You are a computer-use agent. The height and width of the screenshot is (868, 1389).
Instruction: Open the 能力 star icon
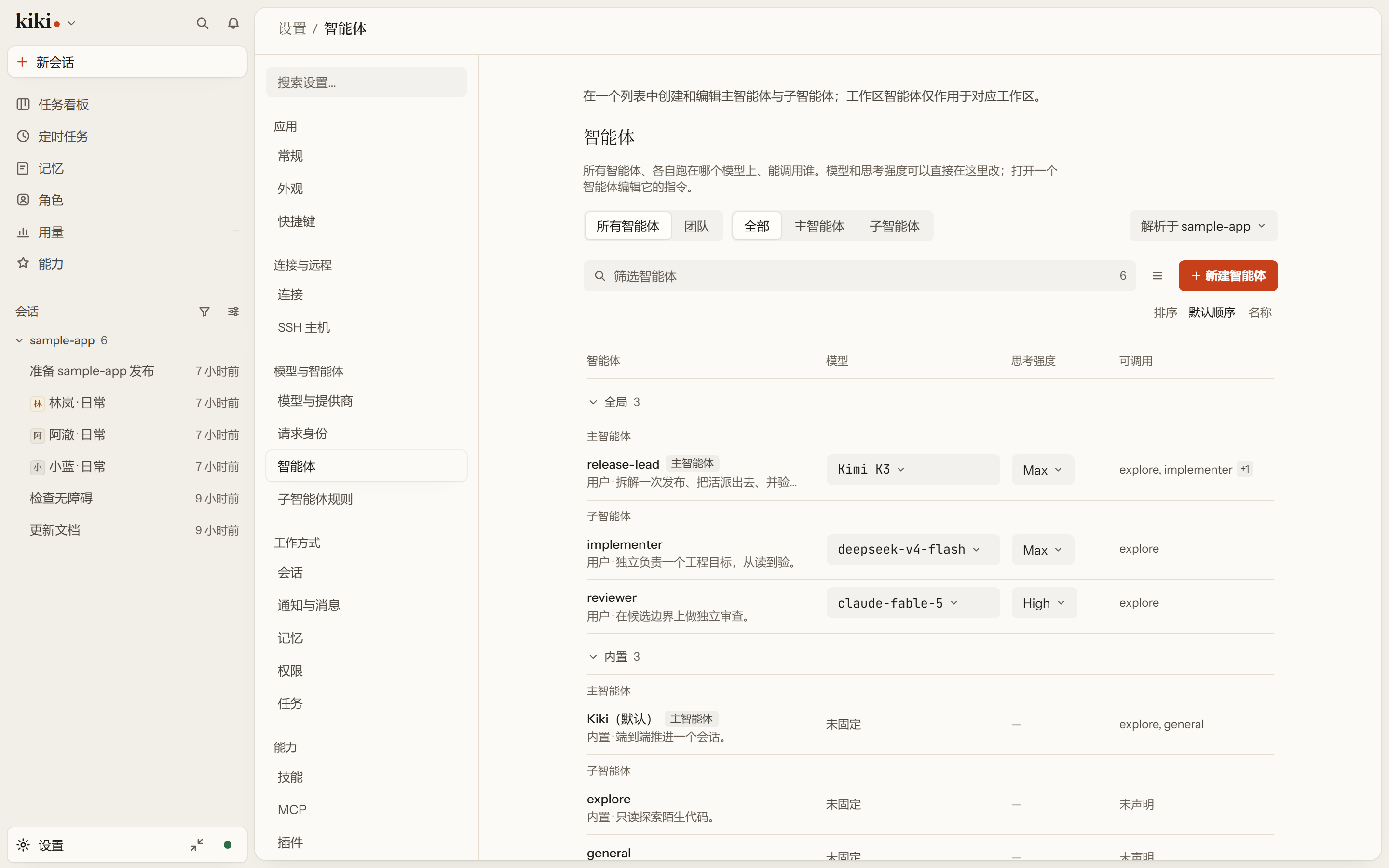click(x=23, y=263)
